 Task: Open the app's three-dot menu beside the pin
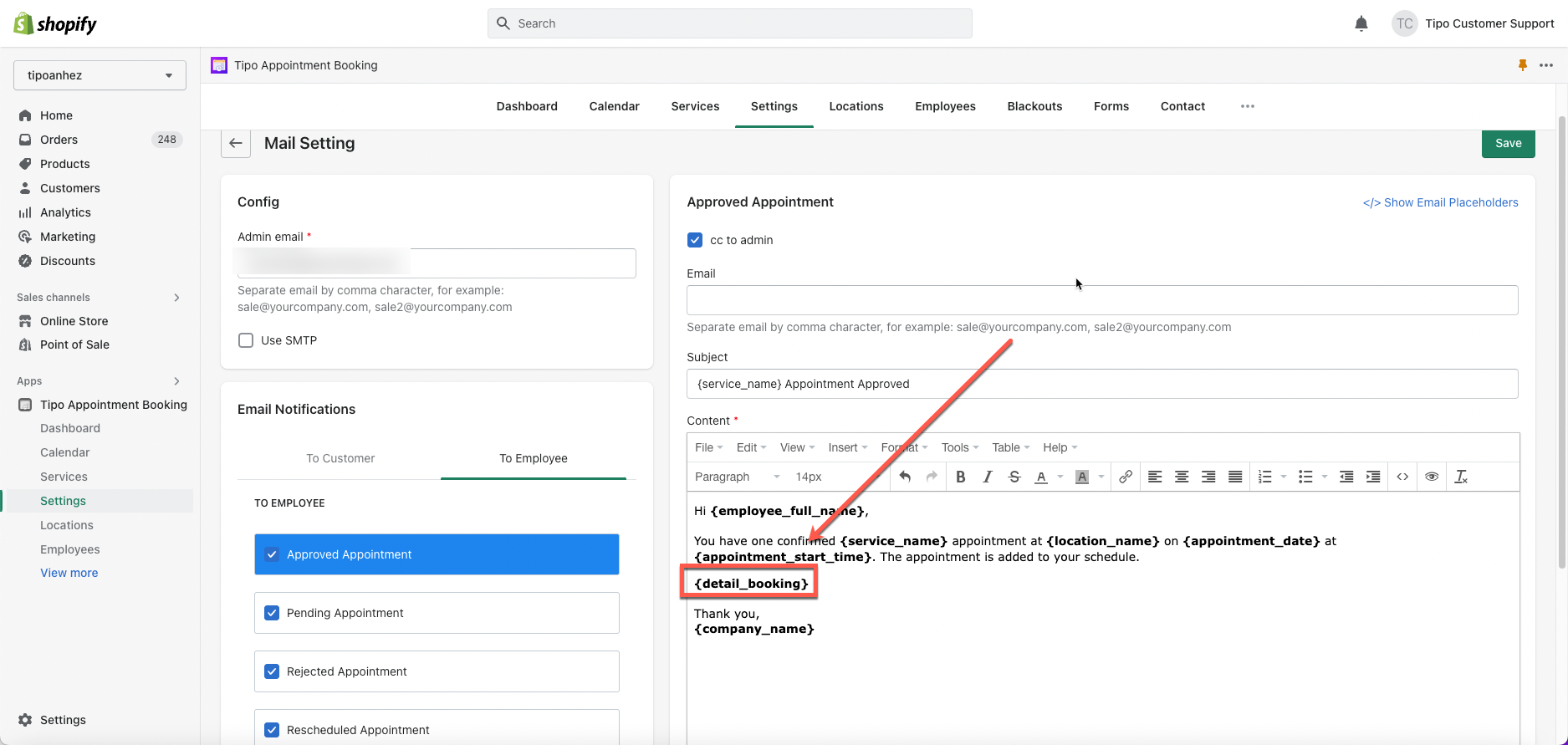[x=1546, y=65]
